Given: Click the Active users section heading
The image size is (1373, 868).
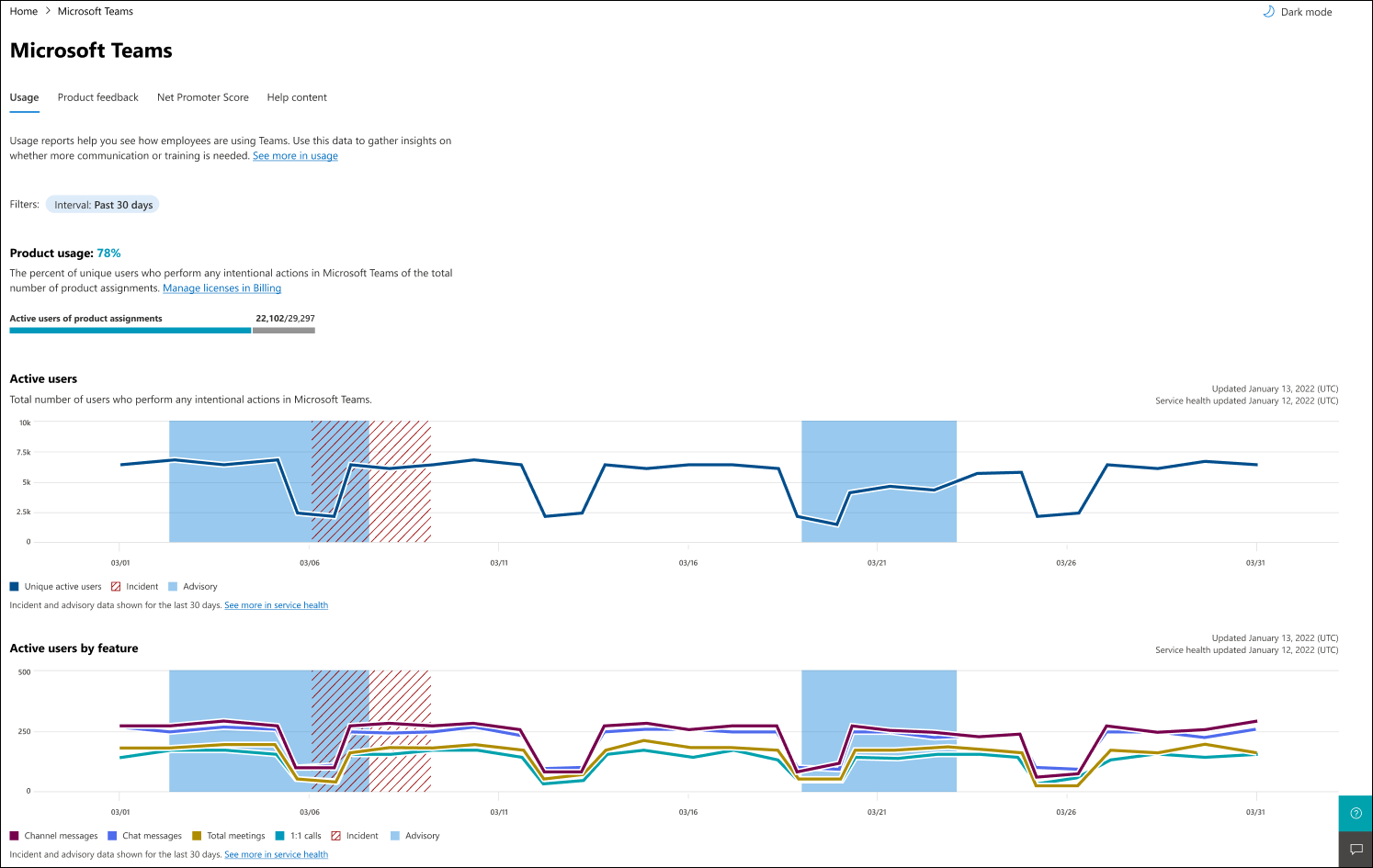Looking at the screenshot, I should click(43, 379).
